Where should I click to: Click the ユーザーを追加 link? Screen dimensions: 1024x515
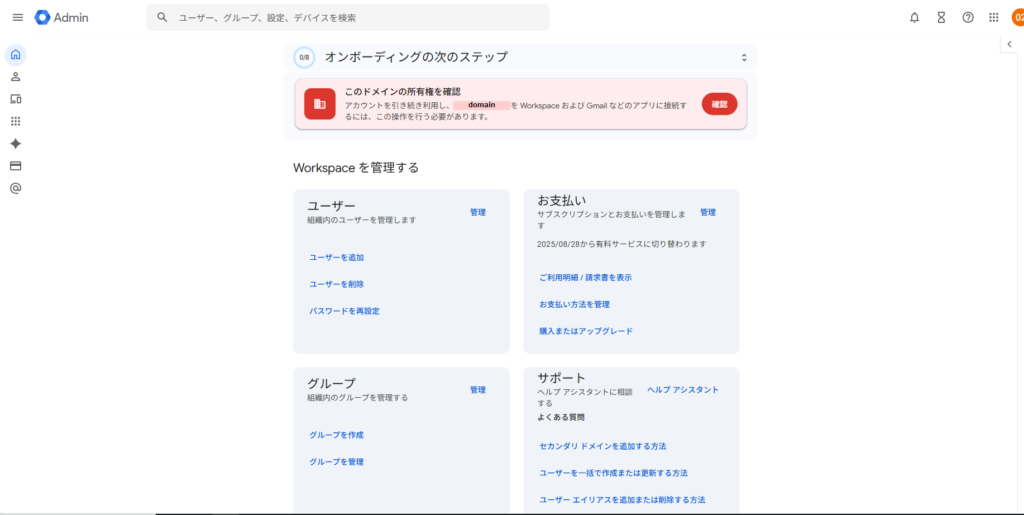[x=336, y=257]
